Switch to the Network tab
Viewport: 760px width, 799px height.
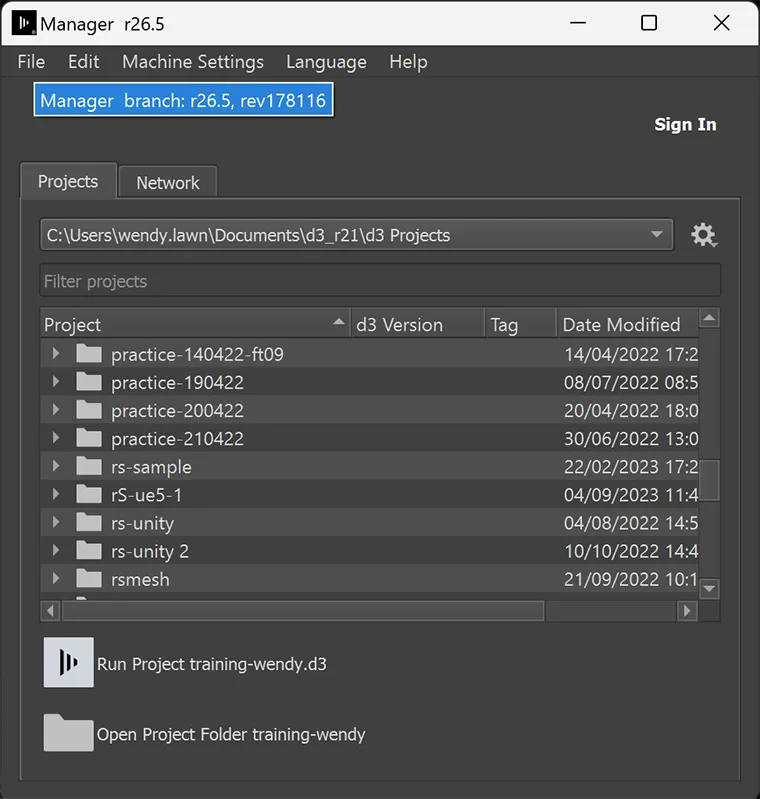coord(168,183)
